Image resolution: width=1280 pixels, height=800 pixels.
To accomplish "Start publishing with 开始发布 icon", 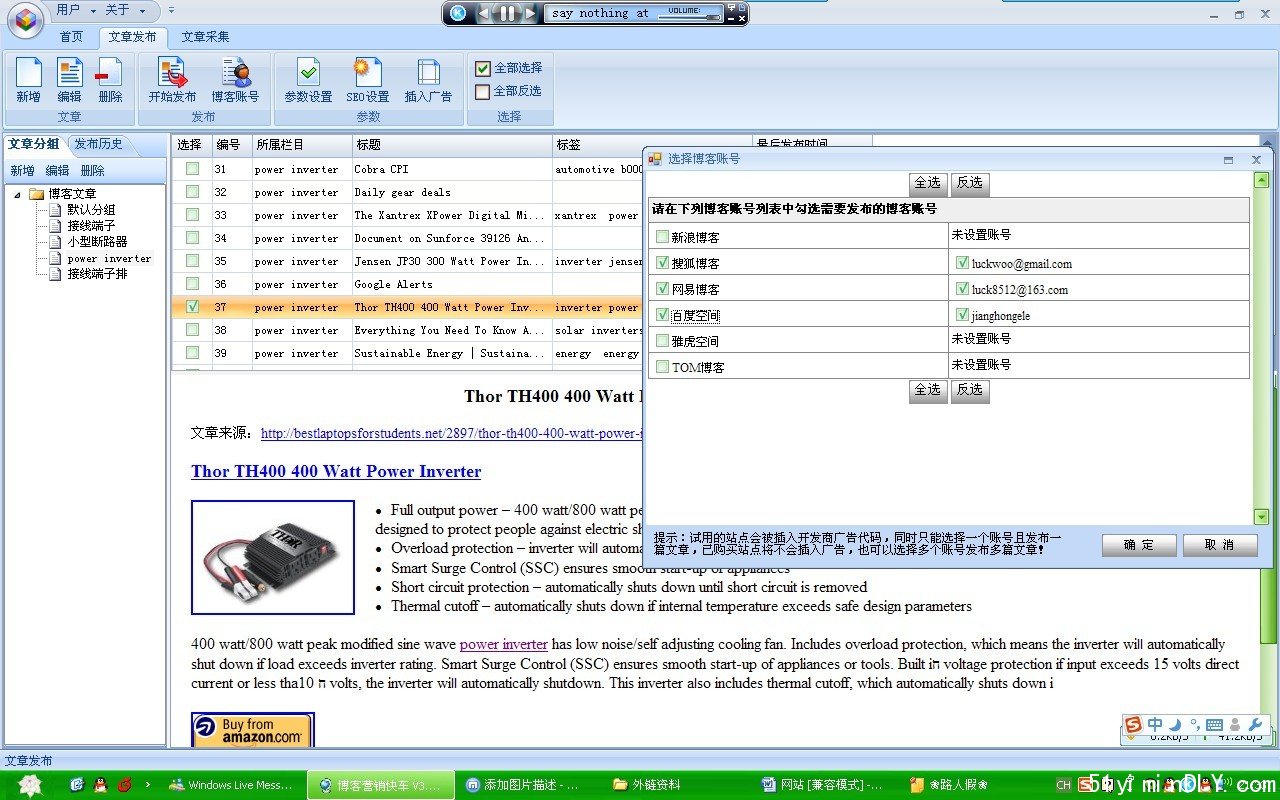I will 172,80.
